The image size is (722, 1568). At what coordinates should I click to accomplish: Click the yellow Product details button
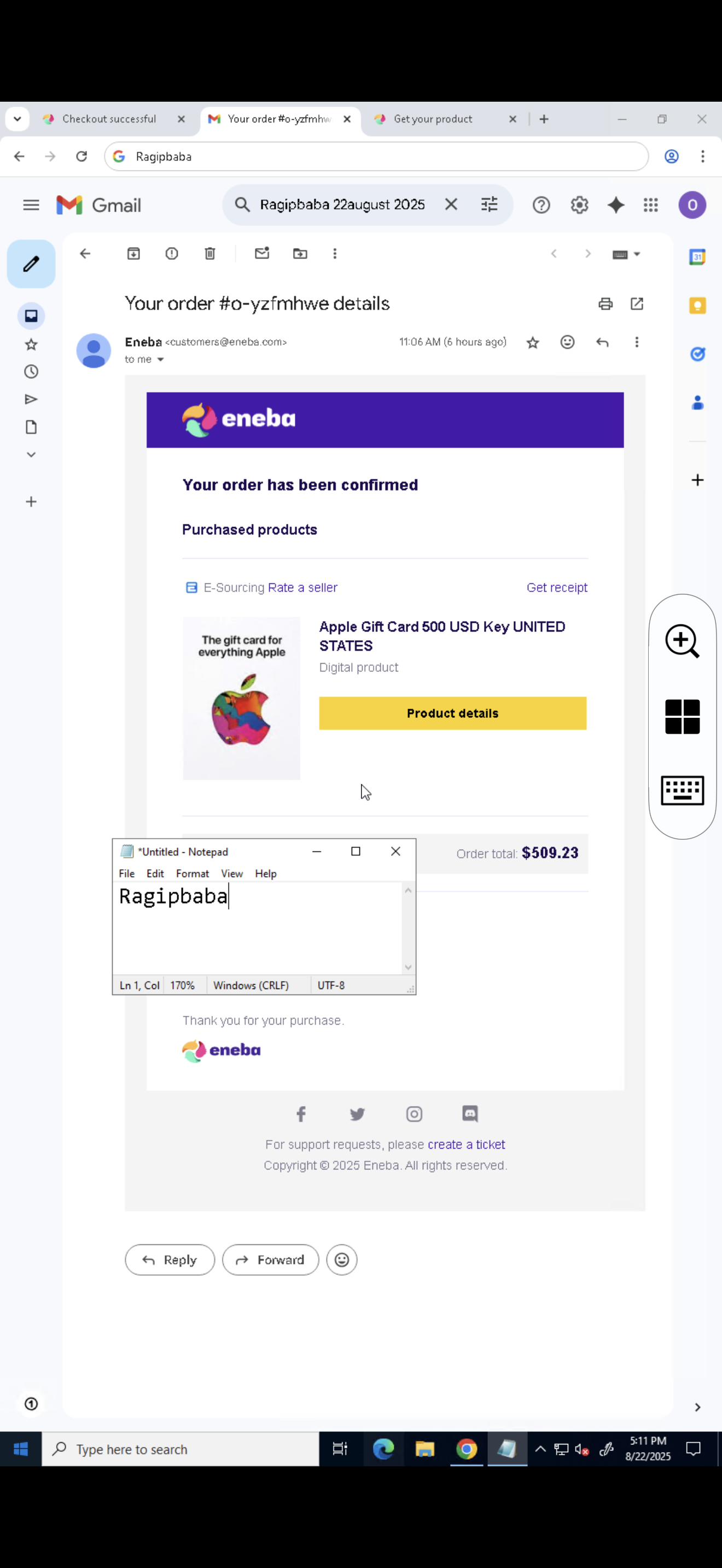452,713
